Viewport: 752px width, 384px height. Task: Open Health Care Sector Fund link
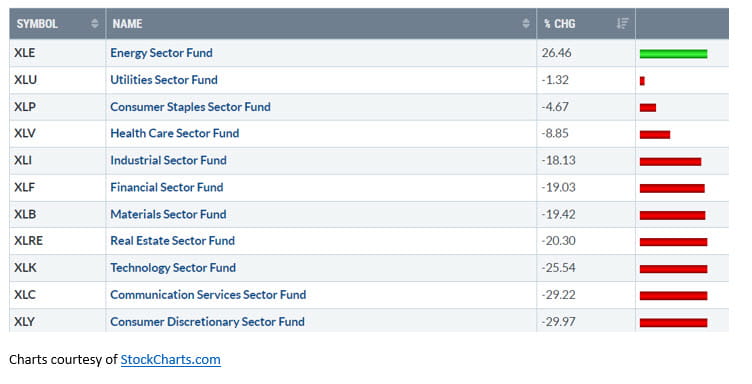click(x=175, y=133)
